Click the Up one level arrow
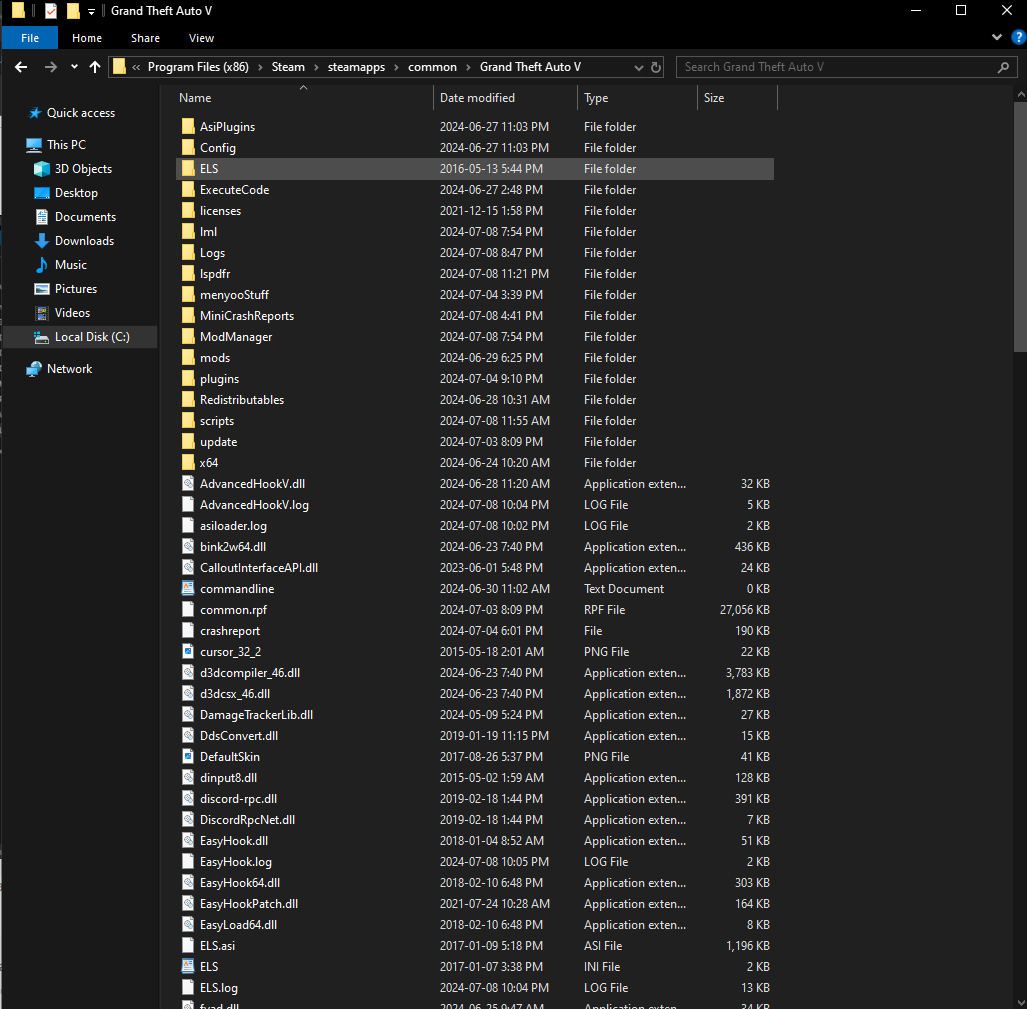This screenshot has width=1027, height=1009. (x=95, y=67)
